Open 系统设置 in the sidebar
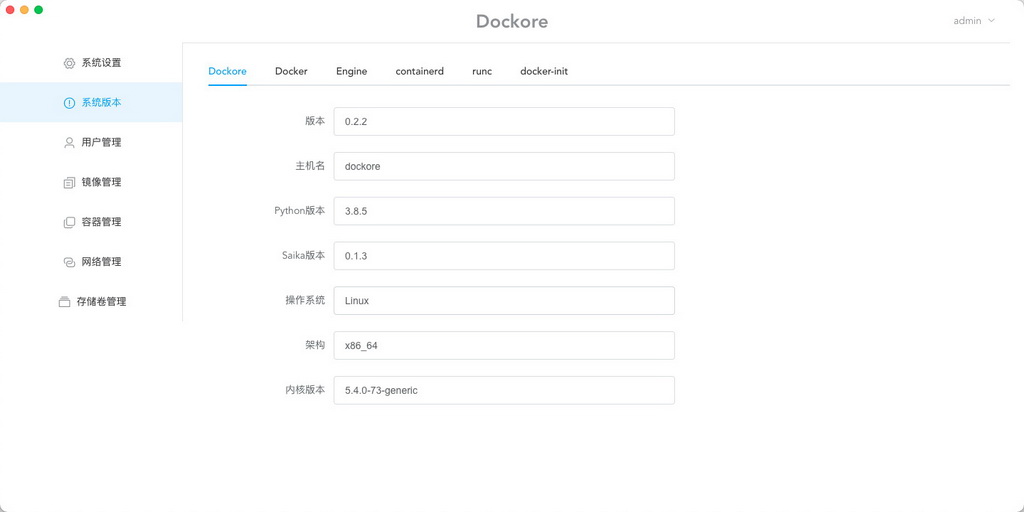The image size is (1024, 512). pyautogui.click(x=91, y=63)
